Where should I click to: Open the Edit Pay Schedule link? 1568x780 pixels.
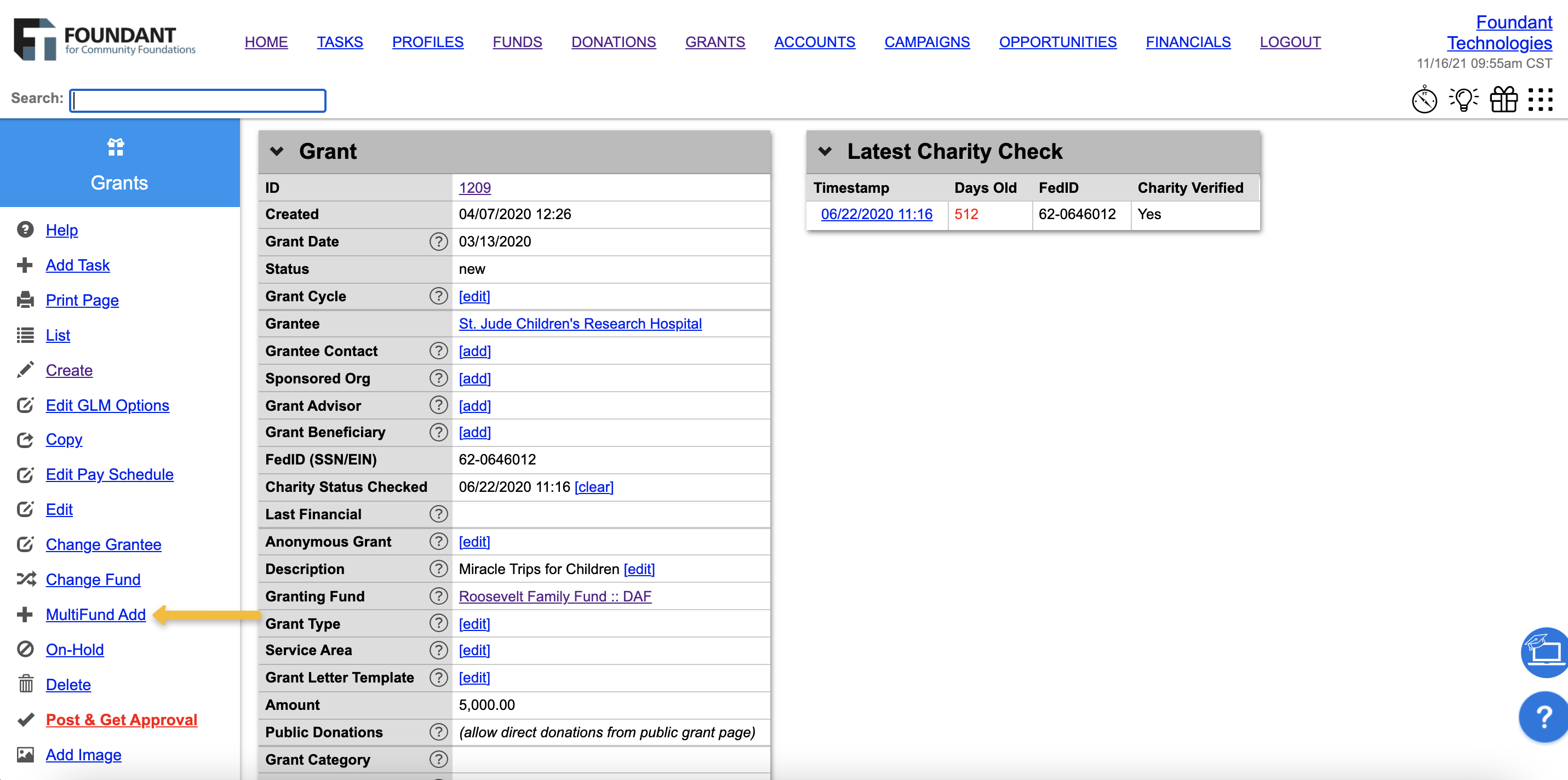[110, 474]
